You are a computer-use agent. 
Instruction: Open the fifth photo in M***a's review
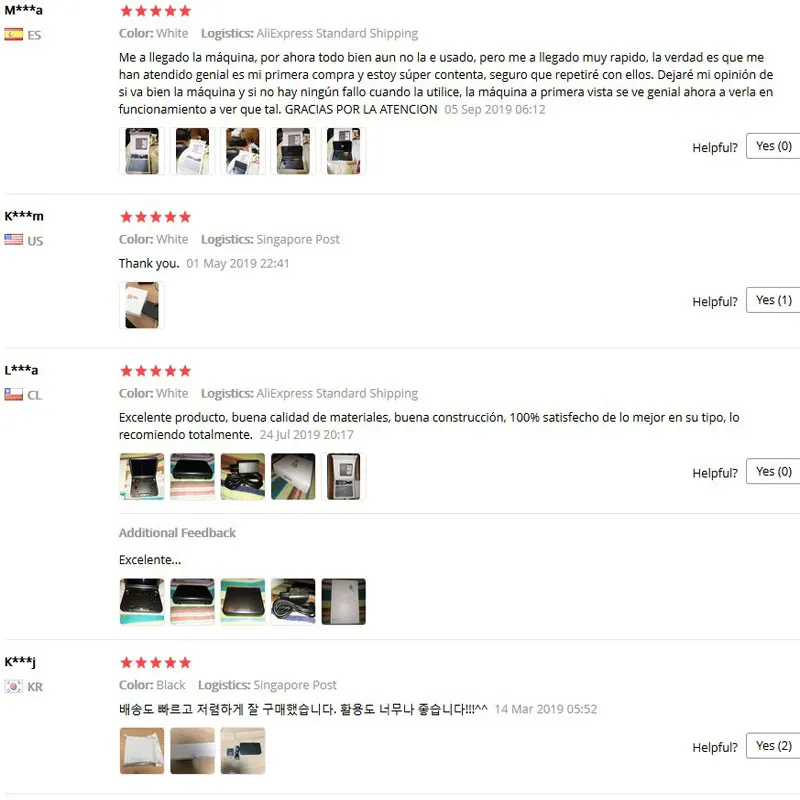[x=343, y=151]
